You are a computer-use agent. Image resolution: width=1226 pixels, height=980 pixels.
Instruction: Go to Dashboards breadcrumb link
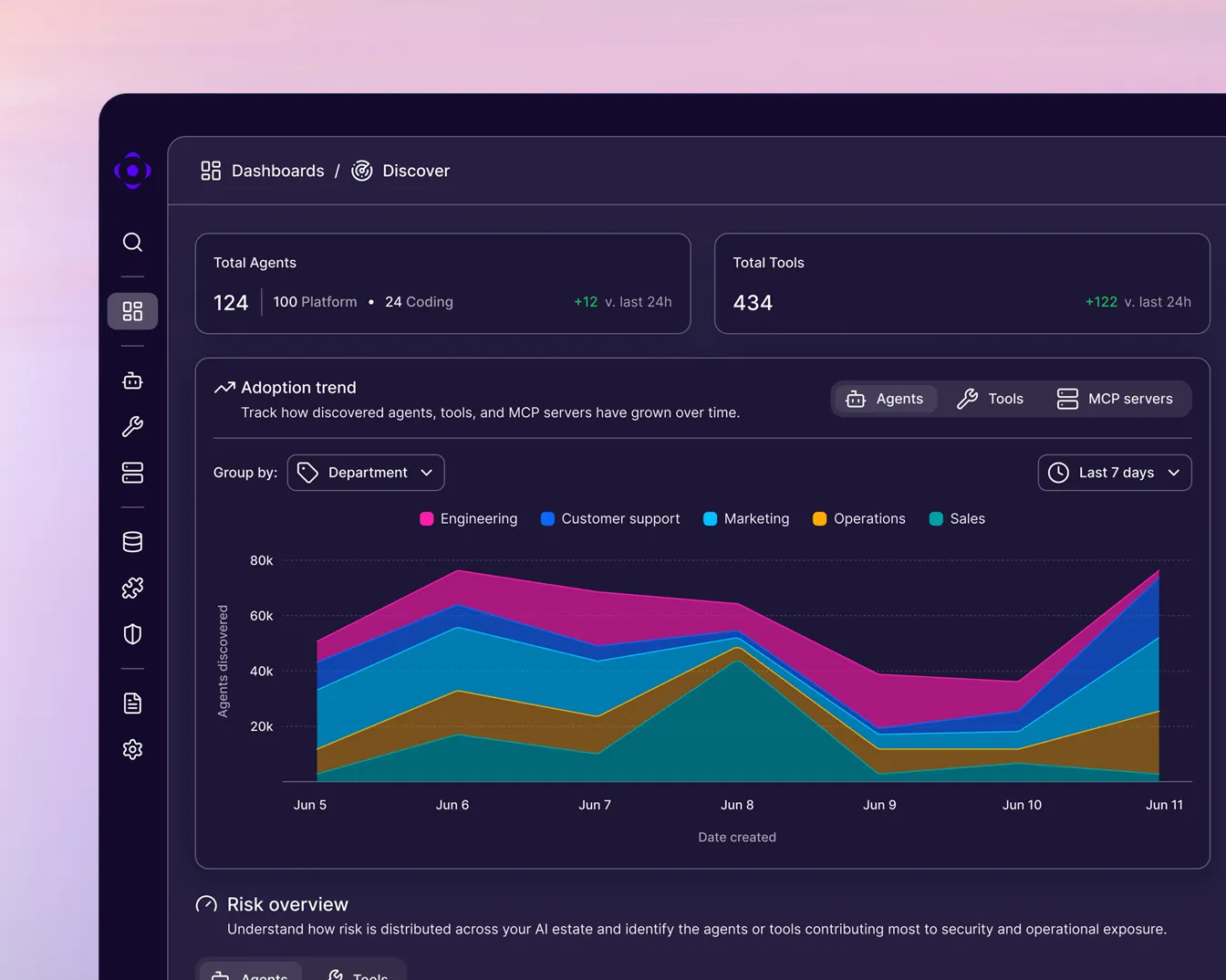pos(278,171)
